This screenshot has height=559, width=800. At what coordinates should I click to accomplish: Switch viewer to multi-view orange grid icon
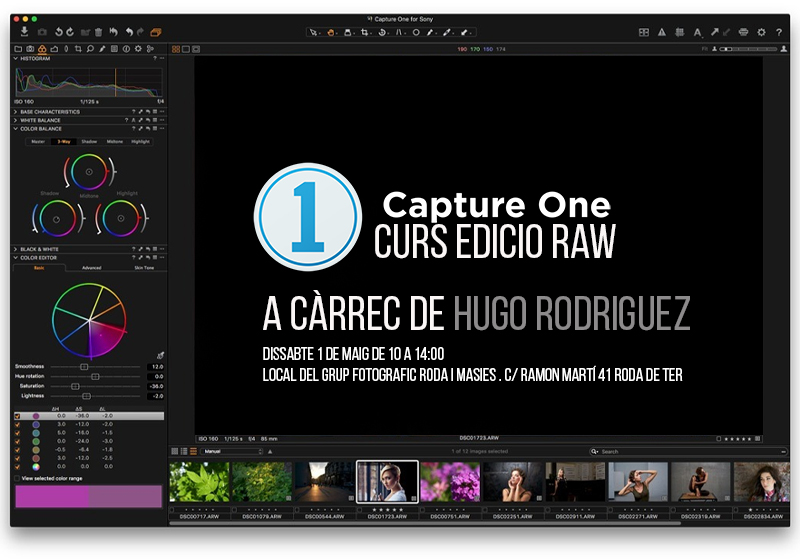coord(176,49)
